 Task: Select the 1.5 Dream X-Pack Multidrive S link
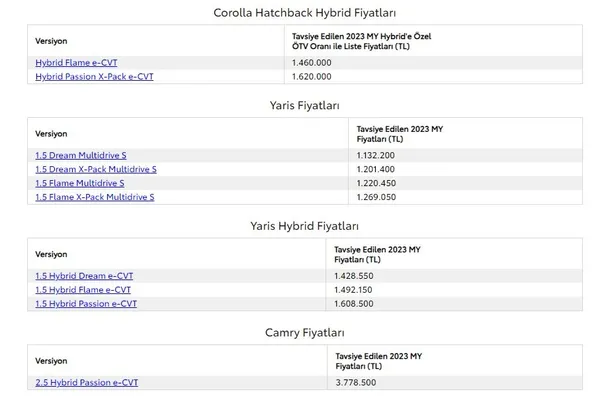click(95, 169)
